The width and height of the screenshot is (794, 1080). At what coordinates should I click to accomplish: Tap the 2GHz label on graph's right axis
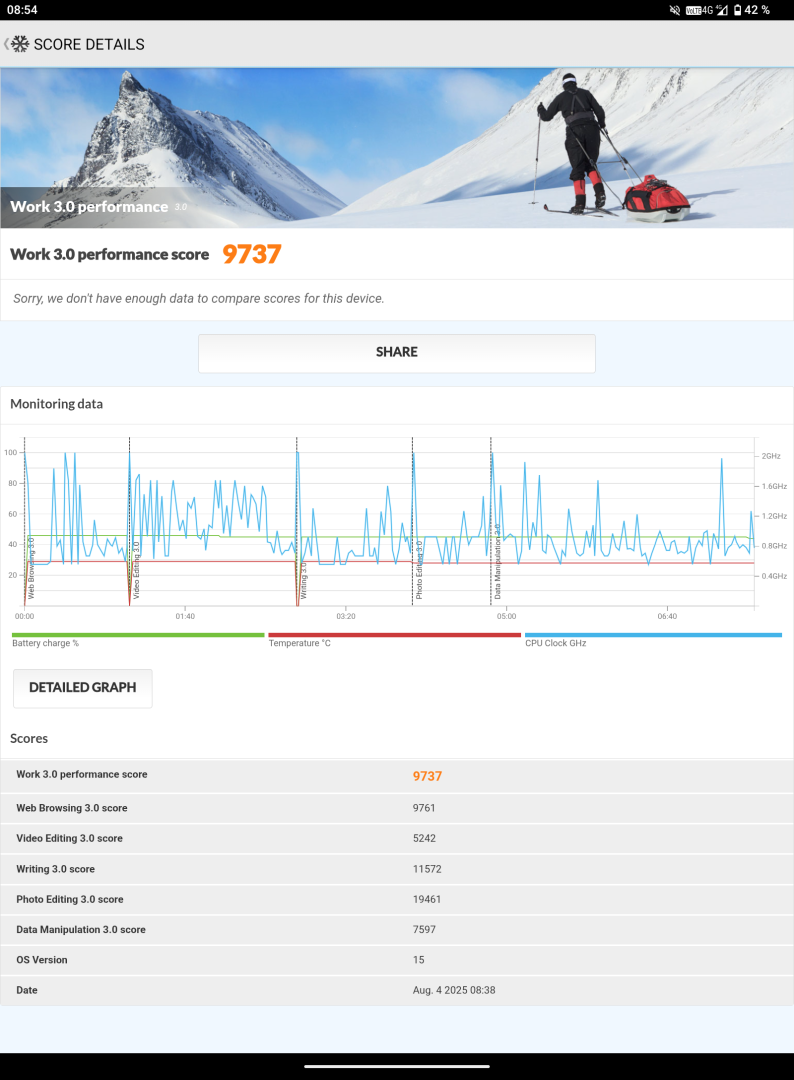click(x=771, y=456)
